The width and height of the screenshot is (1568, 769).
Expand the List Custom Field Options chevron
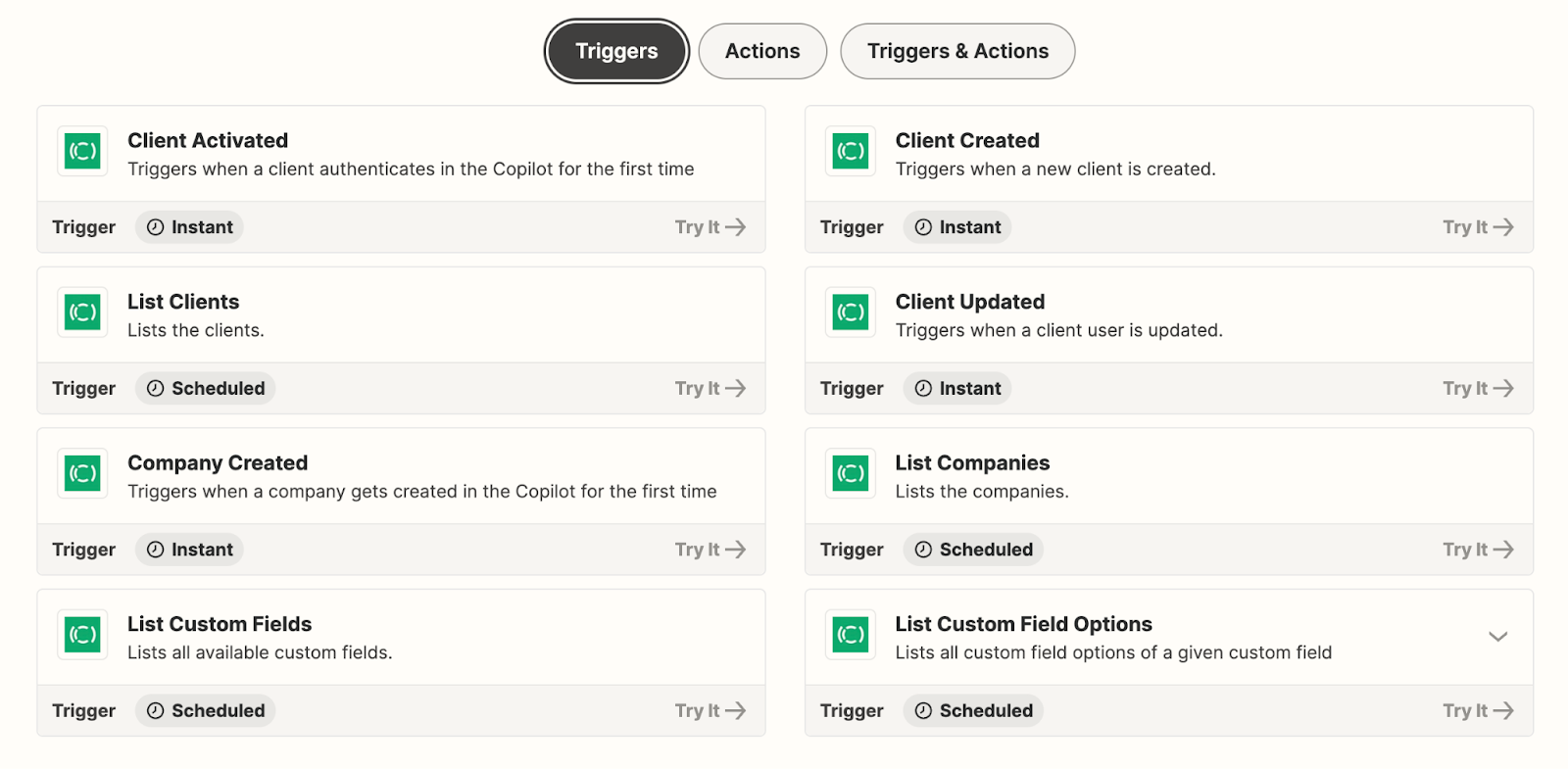pyautogui.click(x=1497, y=637)
